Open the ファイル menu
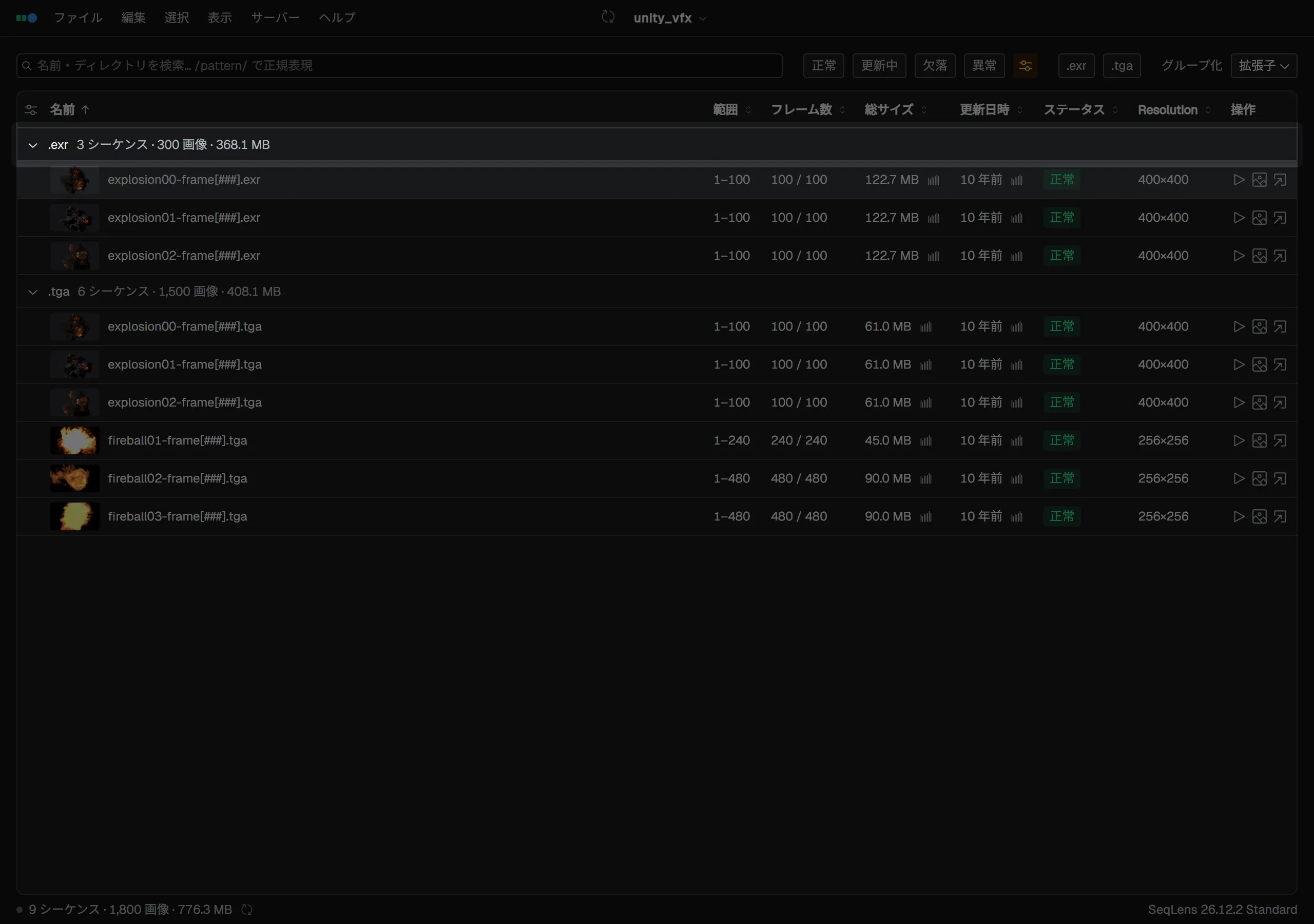1314x924 pixels. coord(78,18)
